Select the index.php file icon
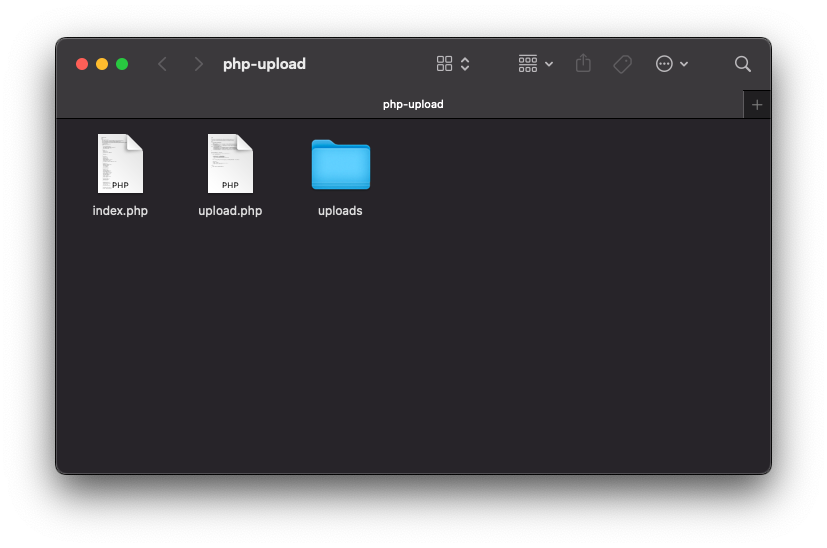The width and height of the screenshot is (827, 548). [120, 164]
